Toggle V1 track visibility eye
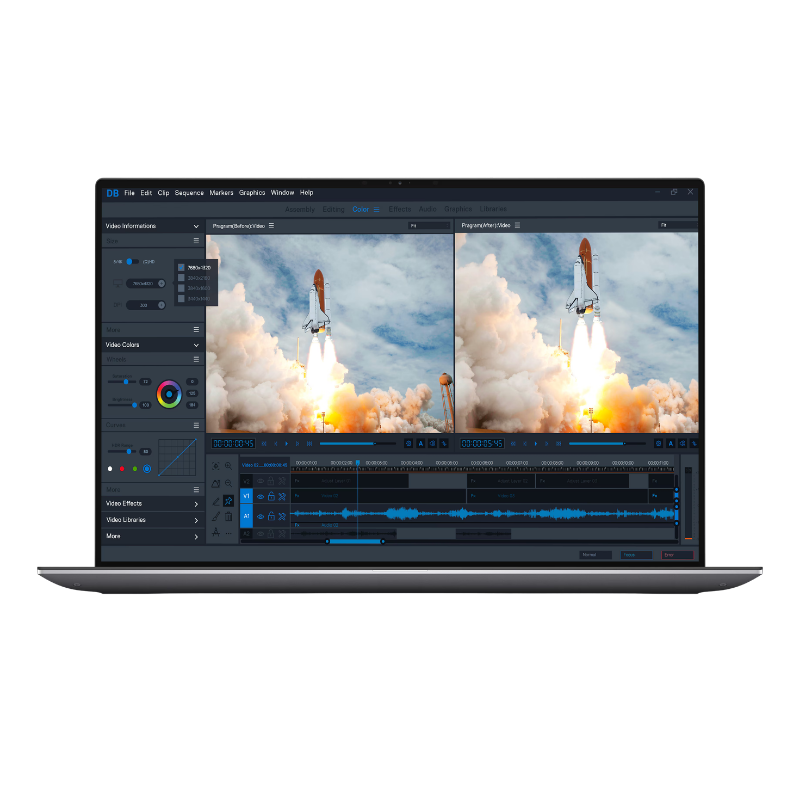The image size is (800, 800). 260,496
